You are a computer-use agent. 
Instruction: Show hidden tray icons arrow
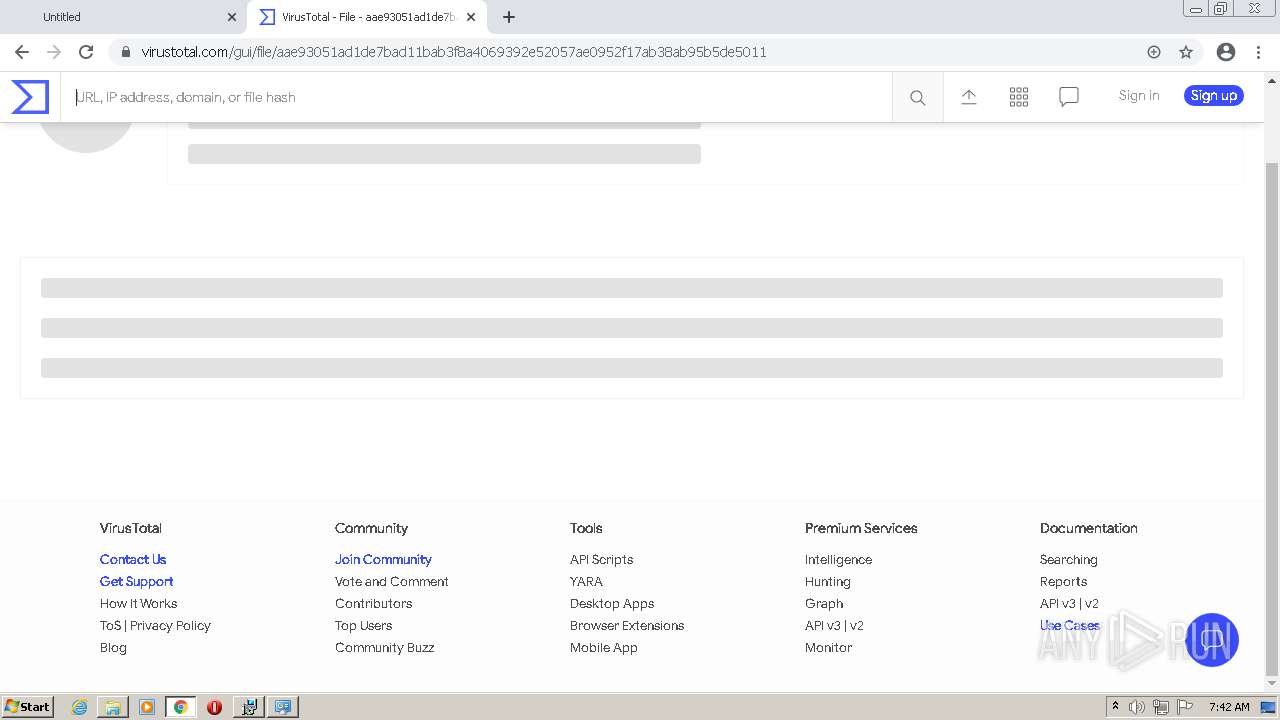(x=1115, y=706)
